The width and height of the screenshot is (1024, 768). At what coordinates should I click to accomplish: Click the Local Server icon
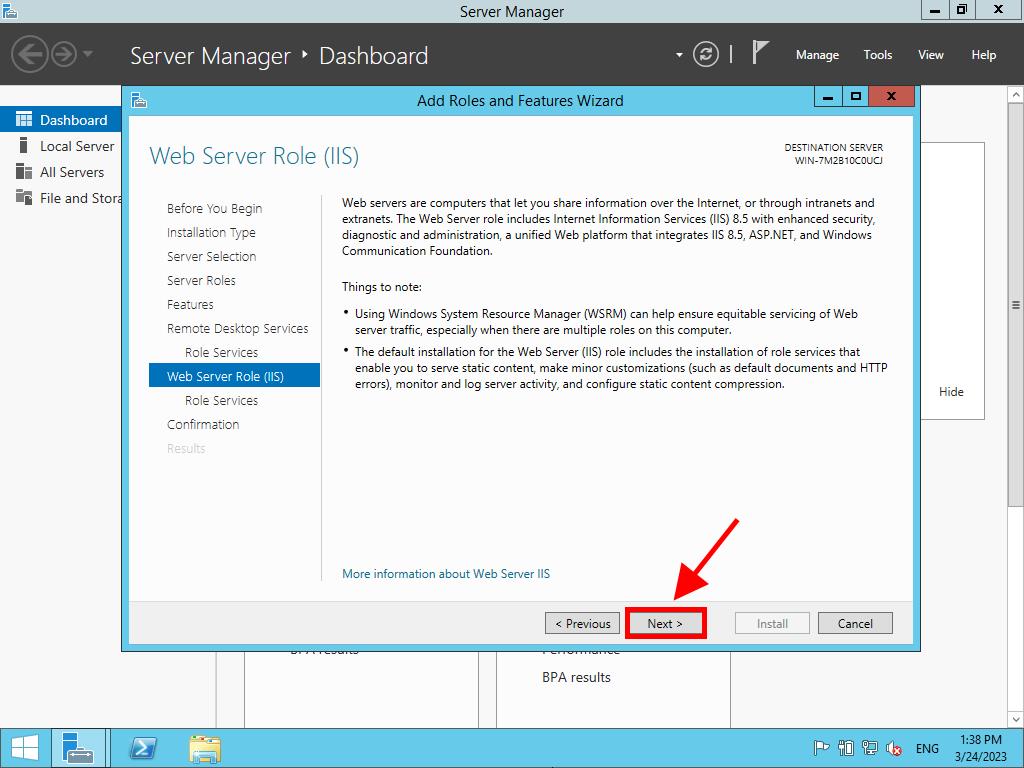coord(24,145)
